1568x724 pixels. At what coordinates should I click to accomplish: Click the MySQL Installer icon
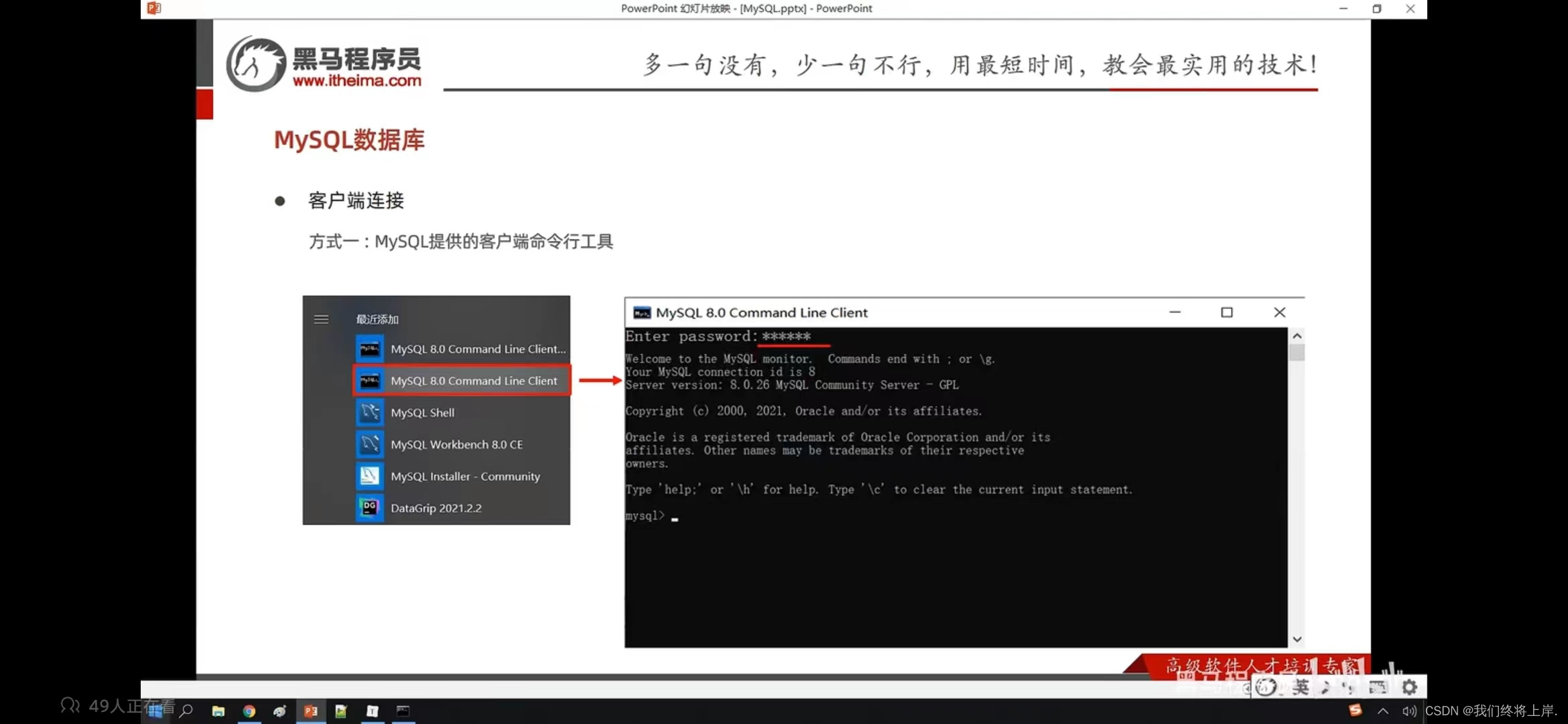tap(369, 476)
